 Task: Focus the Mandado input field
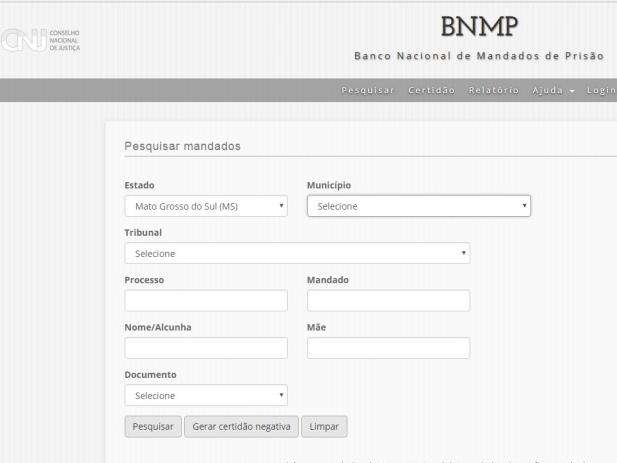(x=388, y=301)
